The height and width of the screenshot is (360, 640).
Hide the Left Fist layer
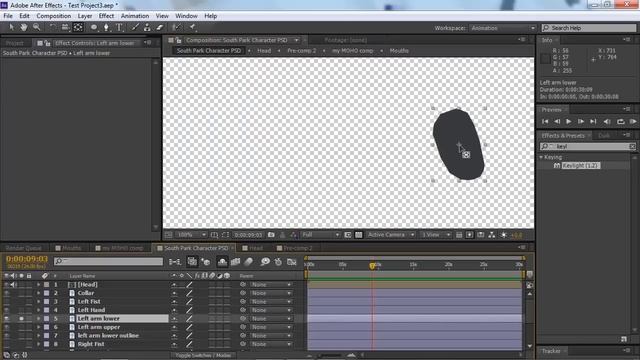[x=7, y=302]
